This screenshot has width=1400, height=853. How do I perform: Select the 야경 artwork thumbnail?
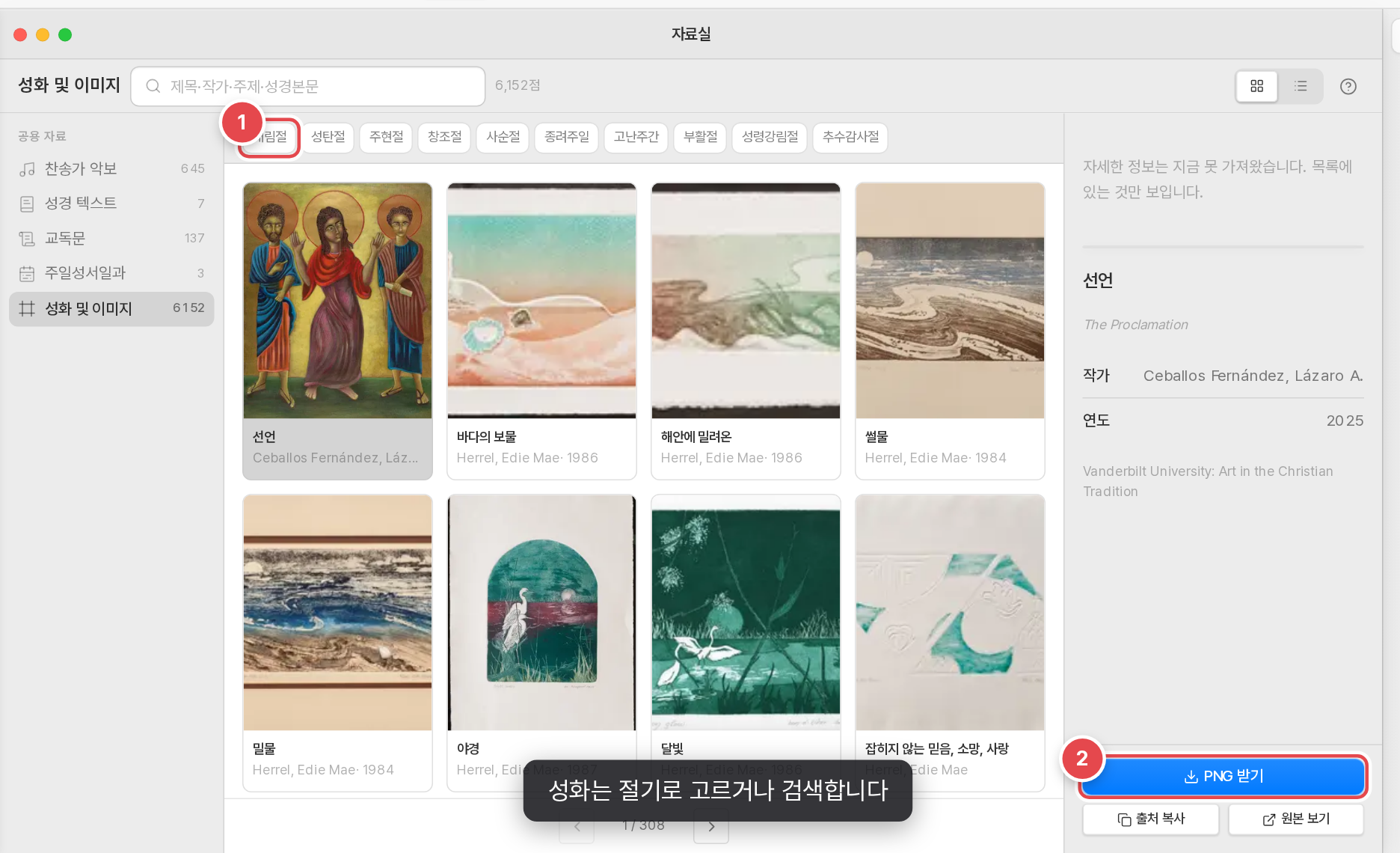pyautogui.click(x=541, y=612)
